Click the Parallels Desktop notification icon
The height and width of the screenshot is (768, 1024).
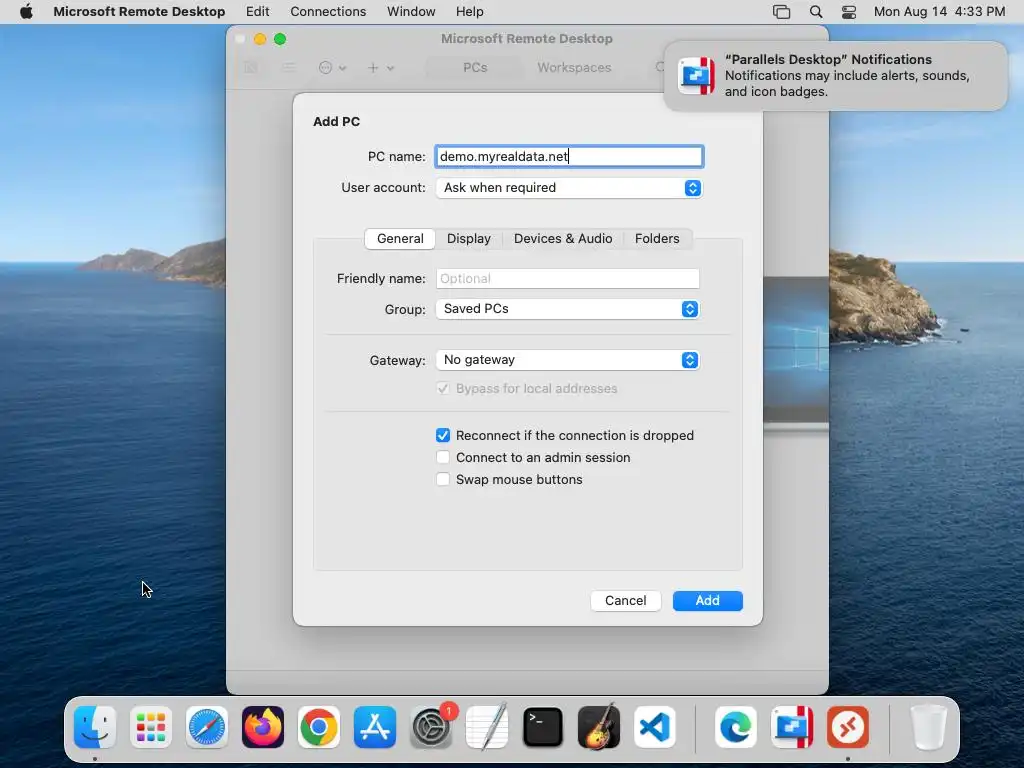[x=696, y=76]
